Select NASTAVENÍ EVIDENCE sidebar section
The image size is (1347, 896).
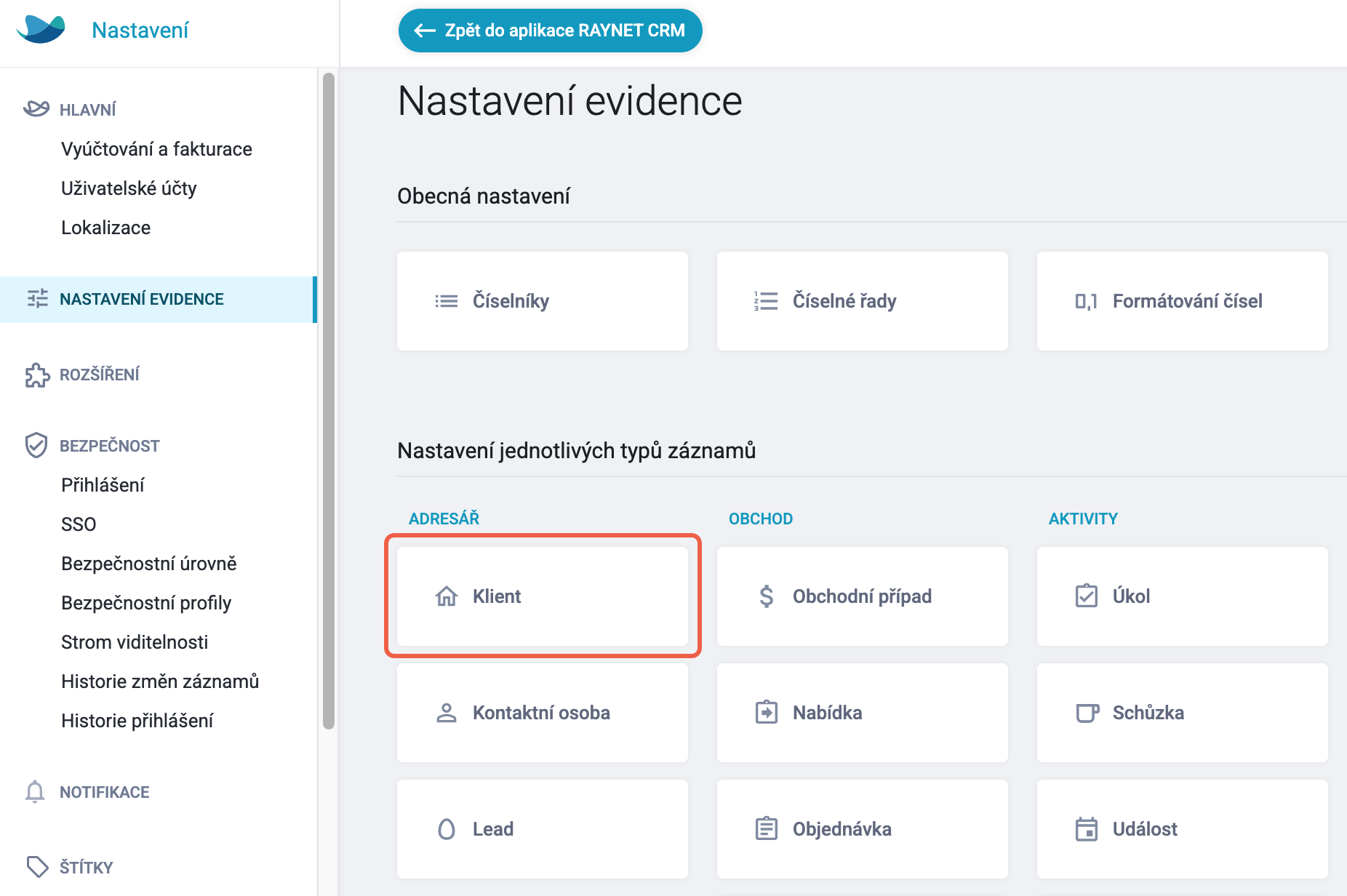click(x=159, y=299)
